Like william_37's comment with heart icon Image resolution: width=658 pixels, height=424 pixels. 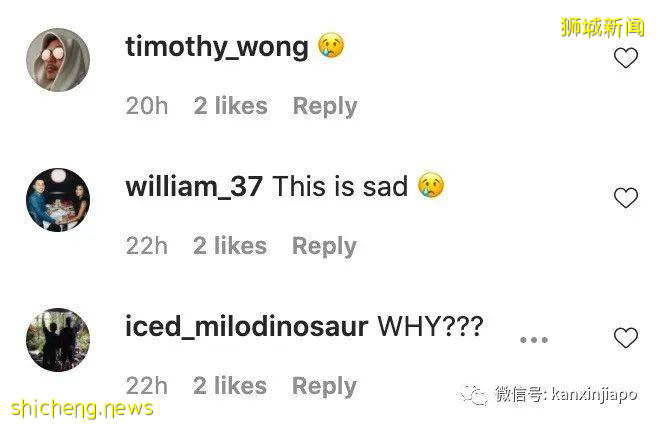click(x=626, y=198)
